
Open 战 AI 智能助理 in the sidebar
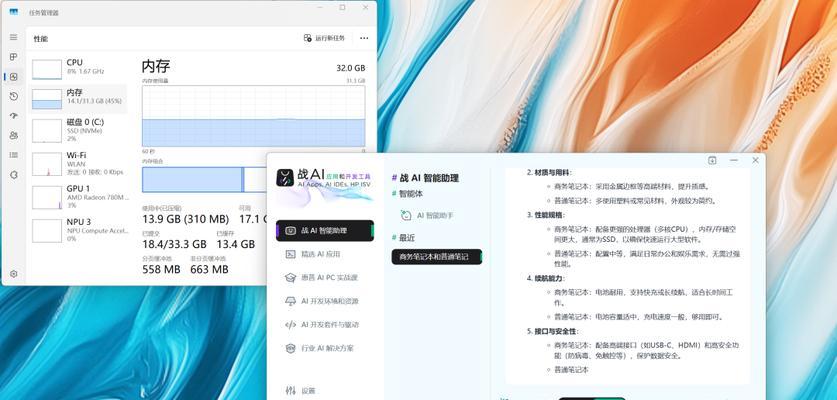tap(325, 231)
